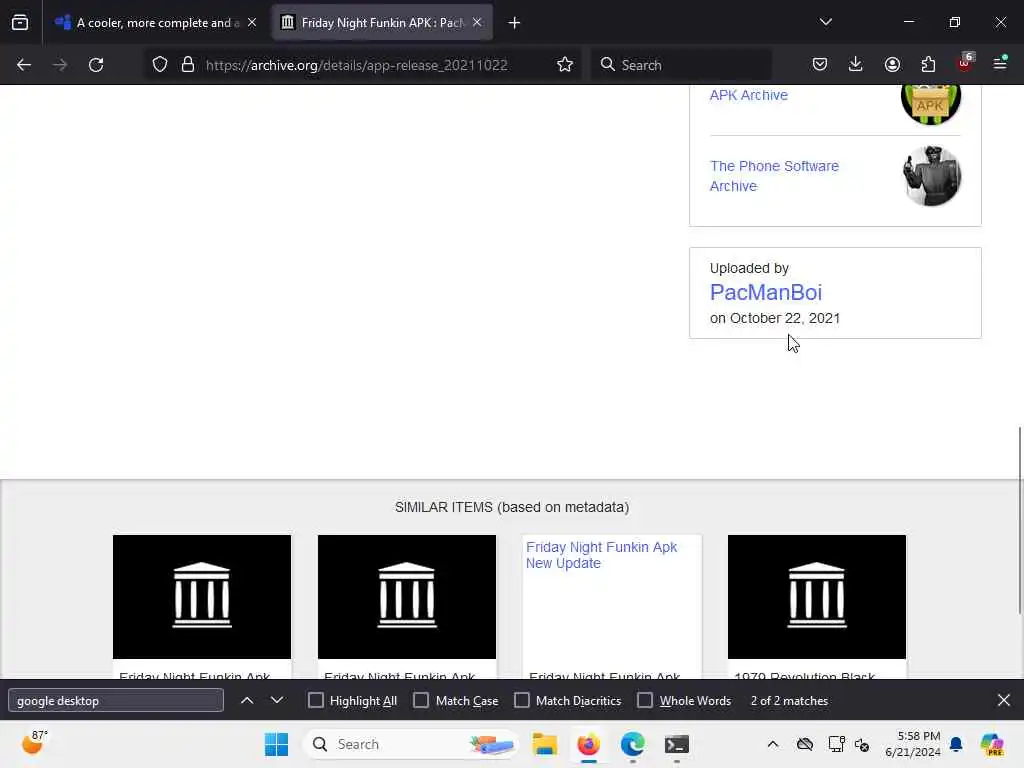
Task: Open the Pocket save icon
Action: 820,65
